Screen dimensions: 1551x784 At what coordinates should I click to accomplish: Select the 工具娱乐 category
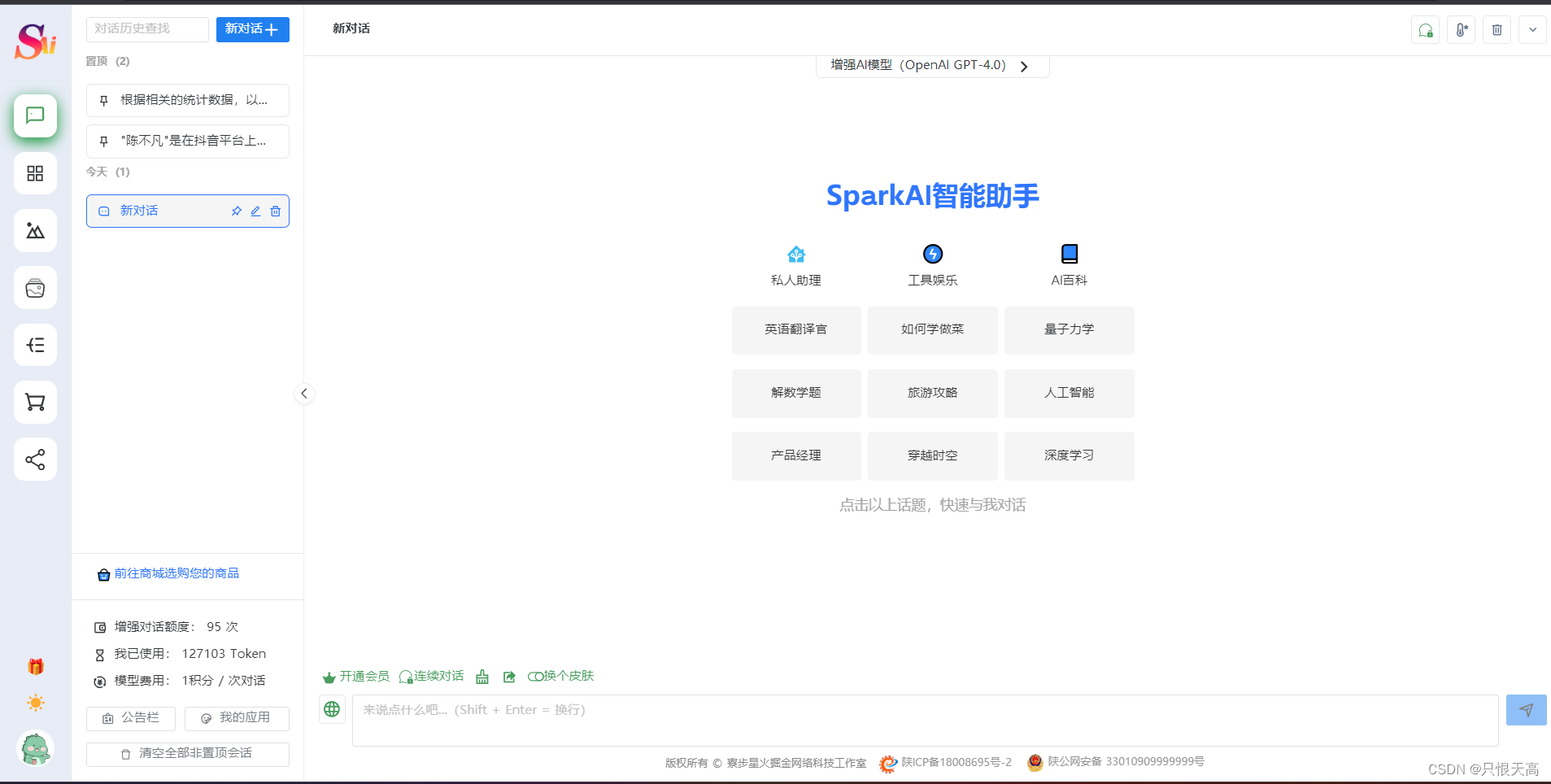[933, 266]
